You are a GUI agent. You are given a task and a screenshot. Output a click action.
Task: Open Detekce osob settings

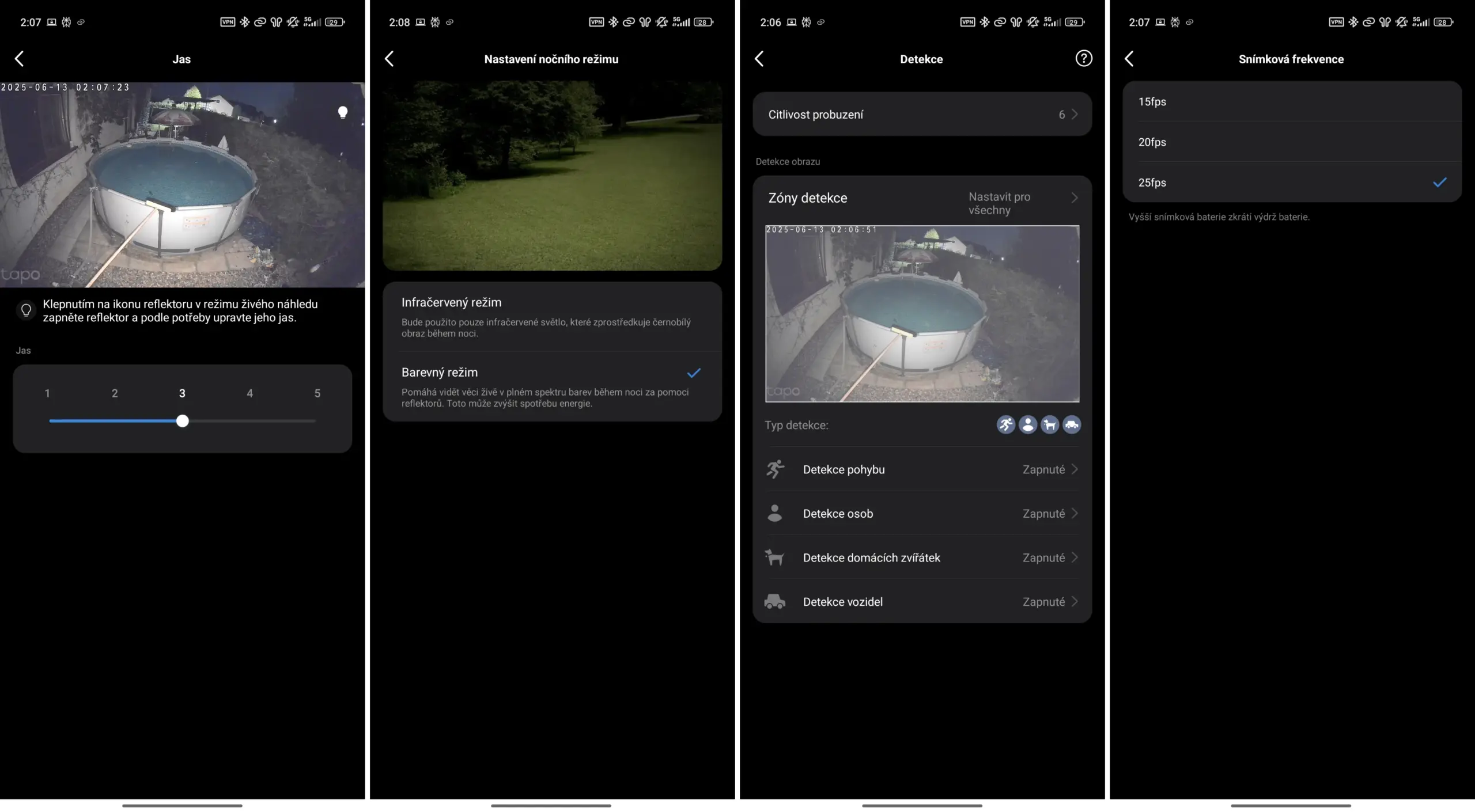tap(922, 513)
